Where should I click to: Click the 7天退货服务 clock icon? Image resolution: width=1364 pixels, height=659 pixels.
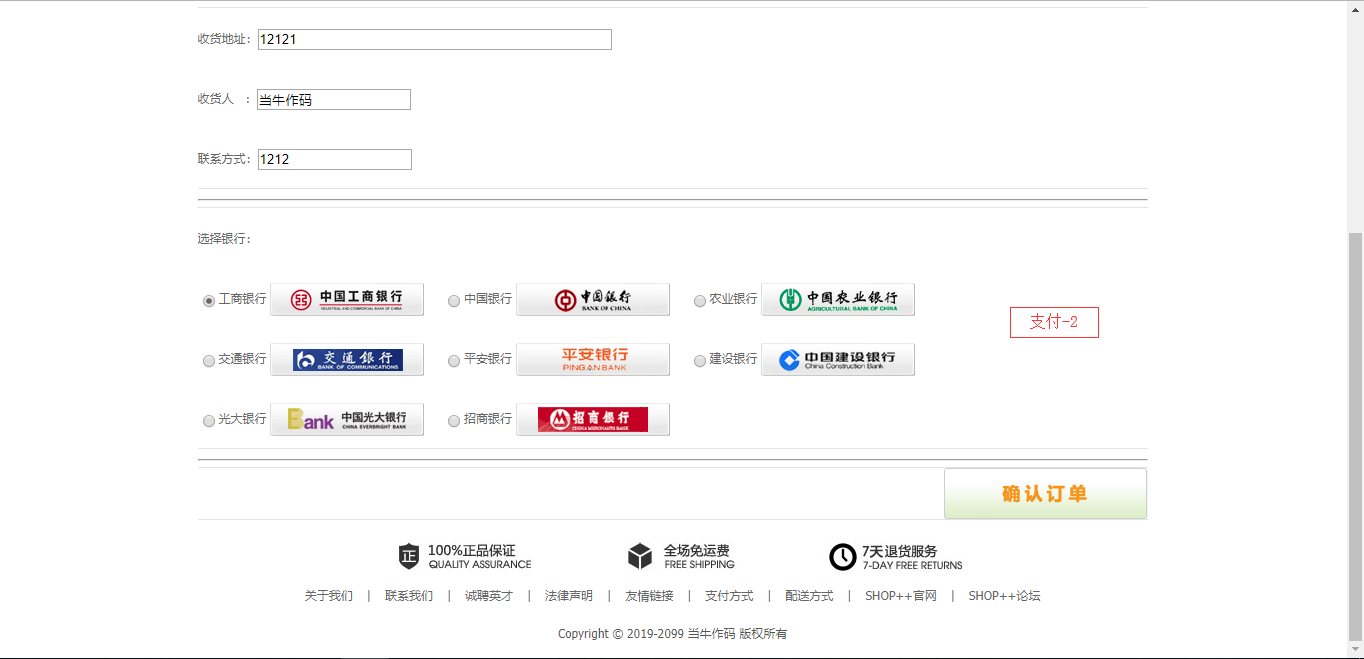pos(843,557)
